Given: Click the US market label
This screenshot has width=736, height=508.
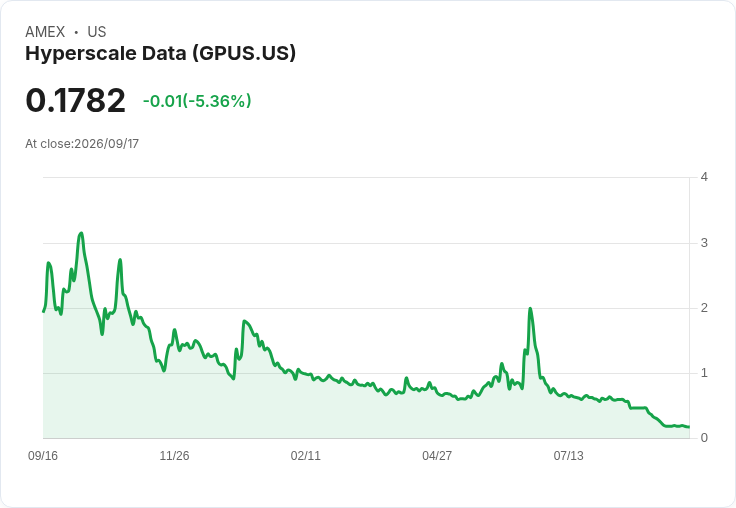Looking at the screenshot, I should [x=97, y=32].
